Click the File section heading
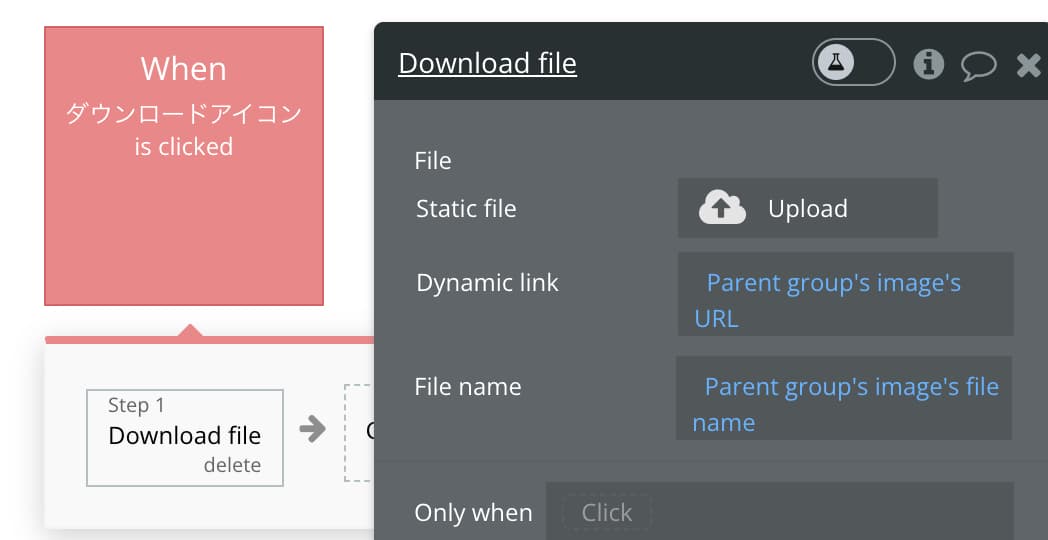This screenshot has width=1048, height=540. click(x=432, y=160)
